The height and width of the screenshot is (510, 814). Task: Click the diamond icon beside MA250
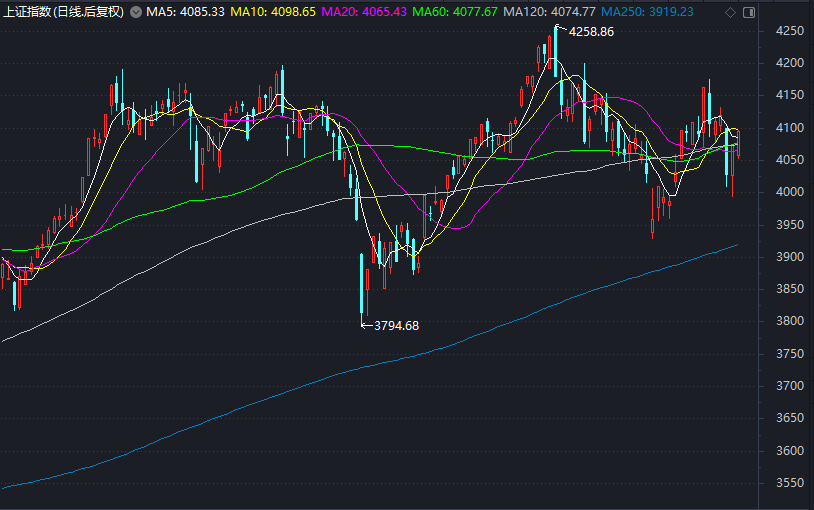point(730,12)
